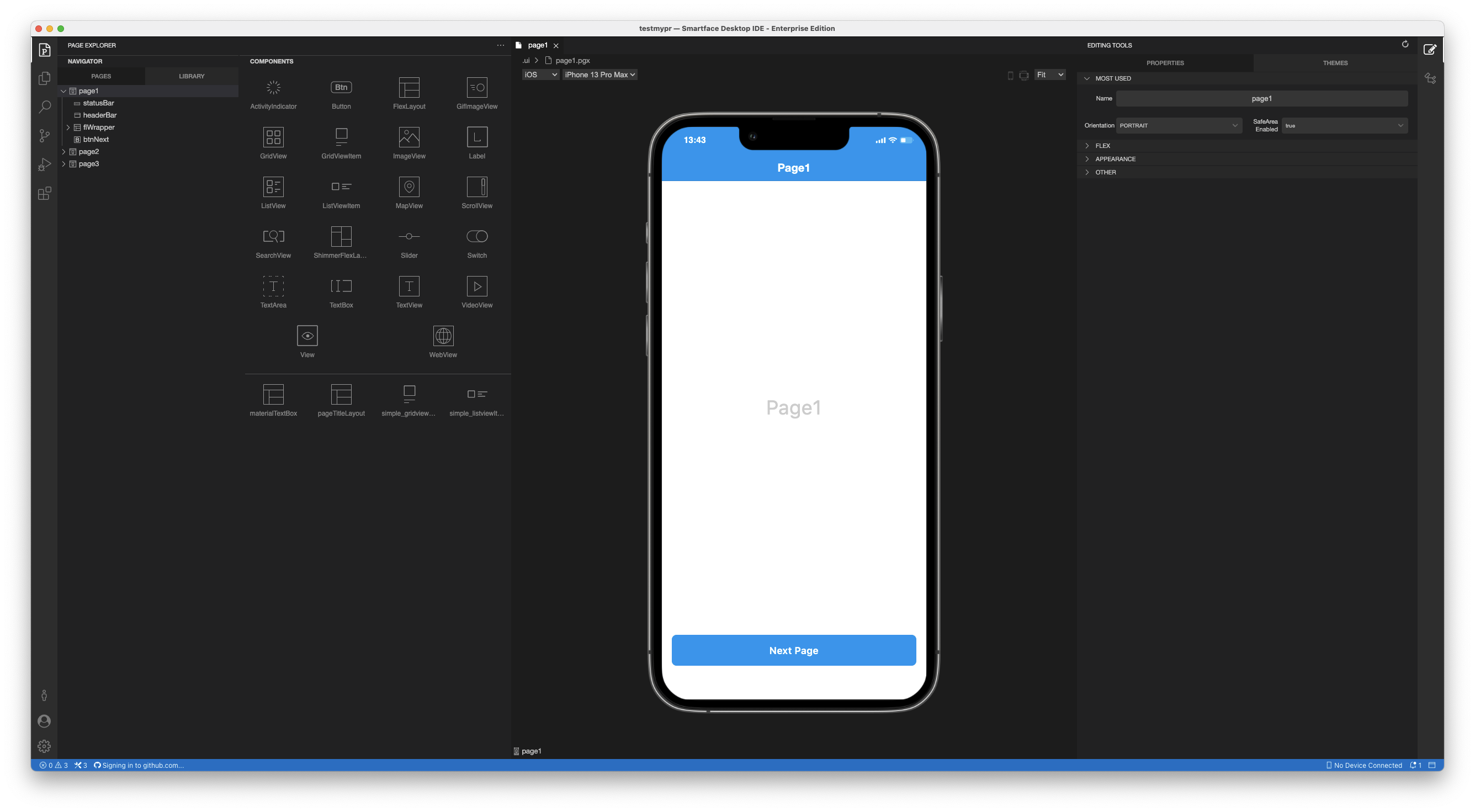Select the ListView component
This screenshot has width=1475, height=812.
tap(273, 193)
